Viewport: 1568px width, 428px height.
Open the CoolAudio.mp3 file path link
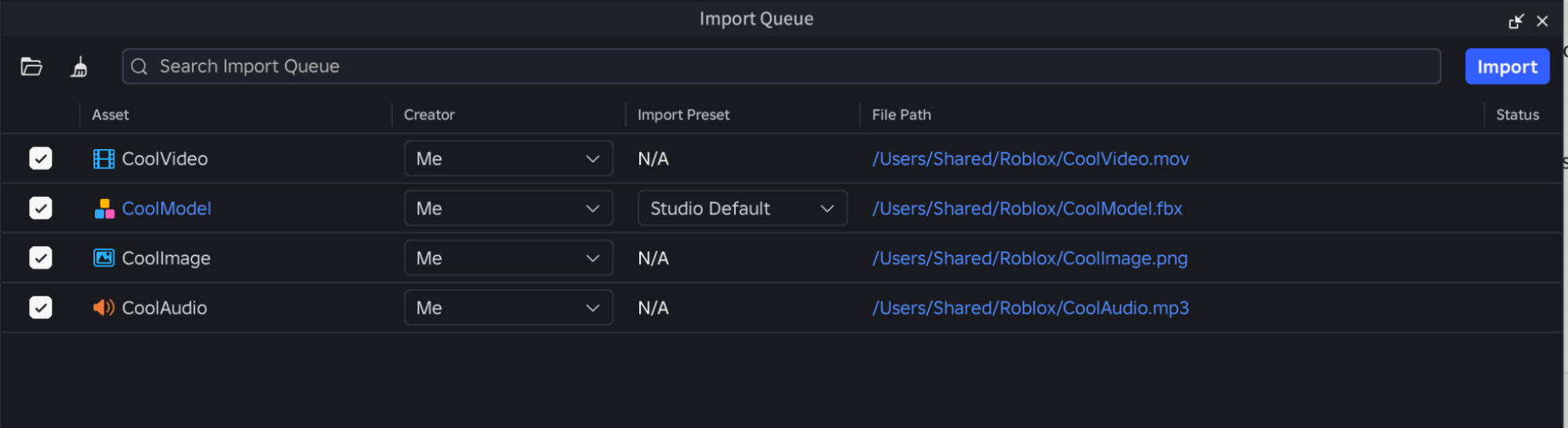pyautogui.click(x=1030, y=308)
